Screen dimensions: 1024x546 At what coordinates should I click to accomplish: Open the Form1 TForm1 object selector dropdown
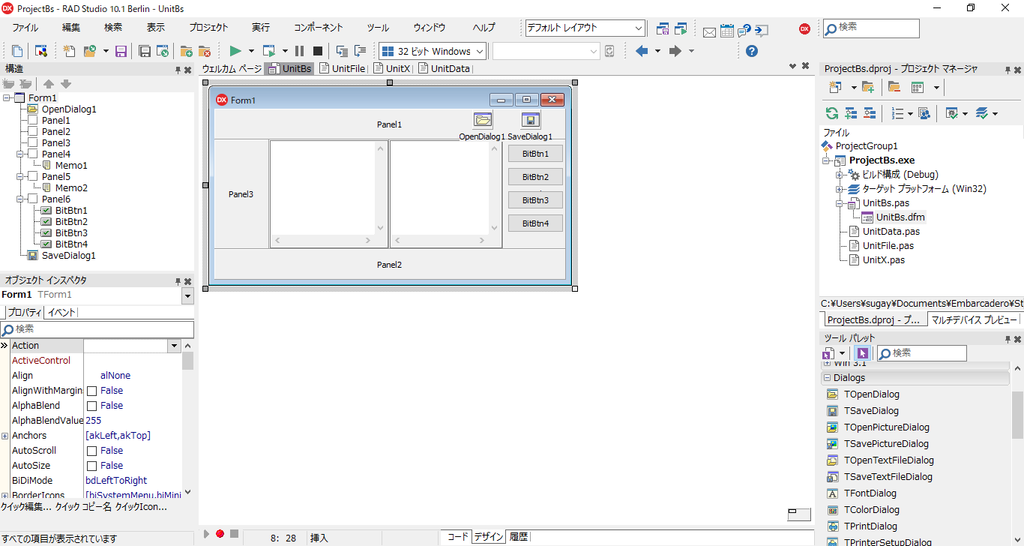(x=188, y=296)
